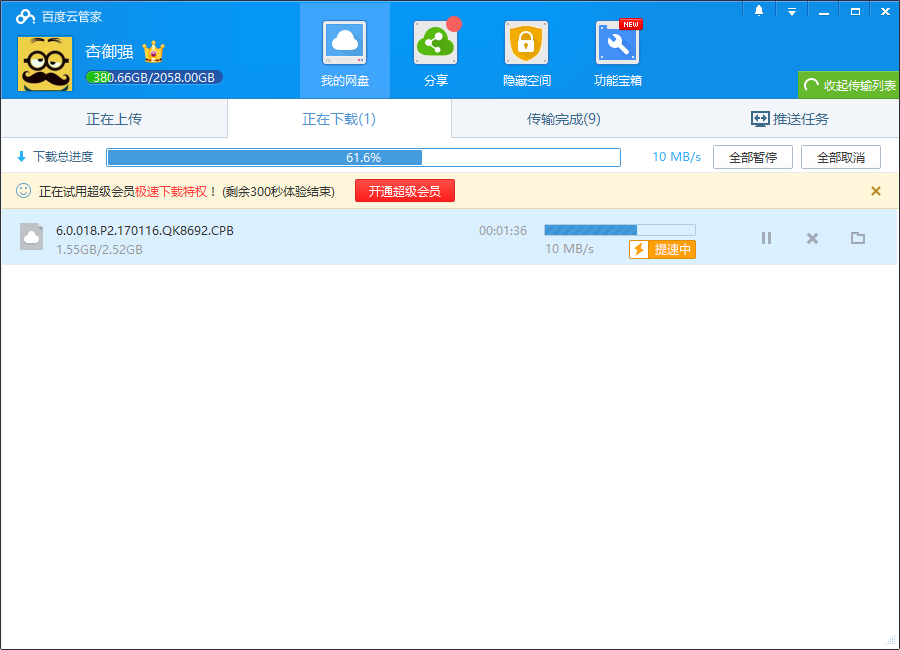Image resolution: width=900 pixels, height=650 pixels.
Task: Click the user avatar picture
Action: [x=45, y=64]
